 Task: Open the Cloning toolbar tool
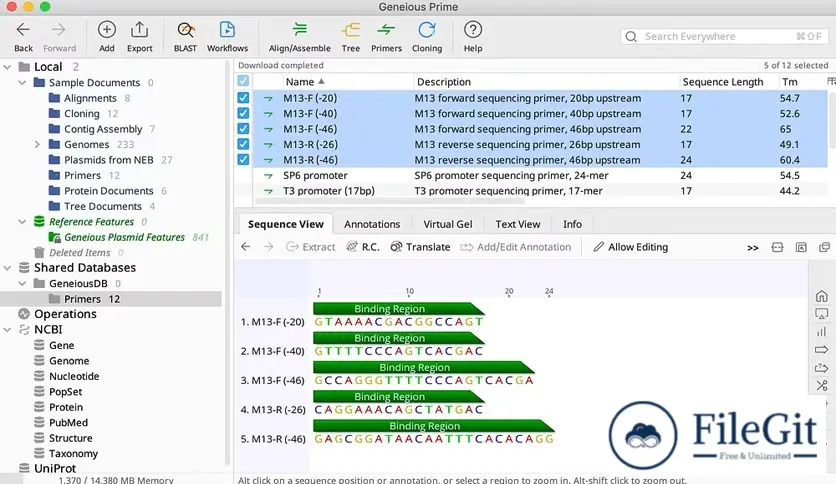point(427,36)
